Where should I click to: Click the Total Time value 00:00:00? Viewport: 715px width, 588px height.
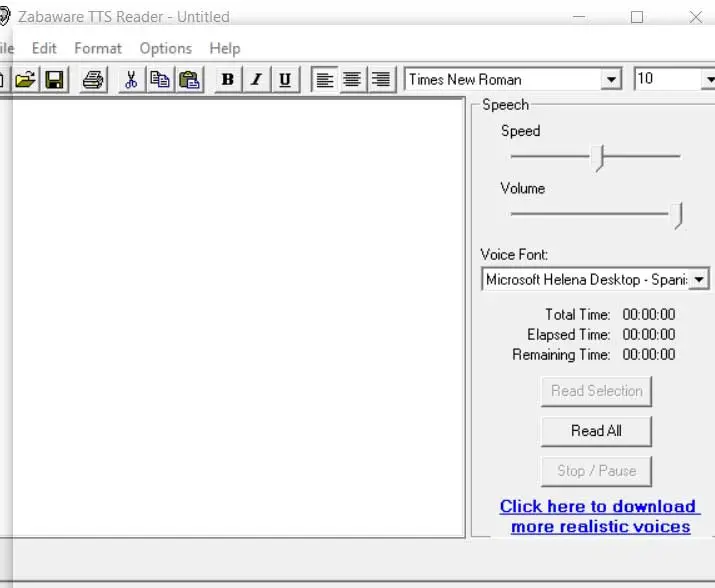[x=649, y=315]
